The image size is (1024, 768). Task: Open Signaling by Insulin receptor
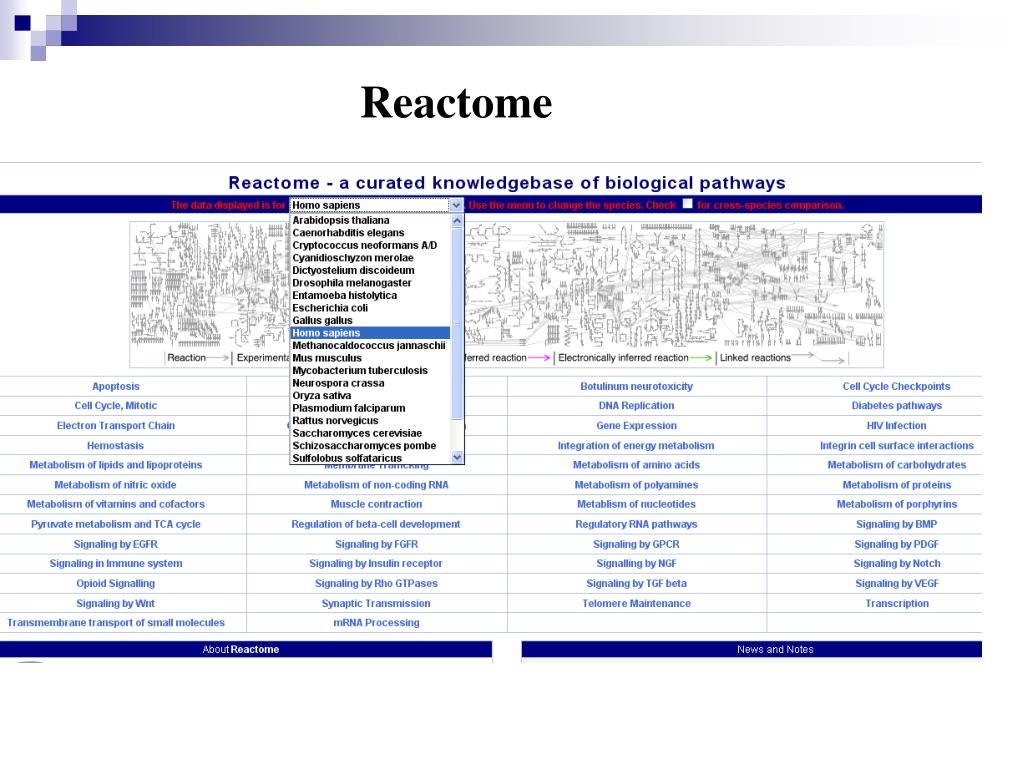pyautogui.click(x=376, y=564)
